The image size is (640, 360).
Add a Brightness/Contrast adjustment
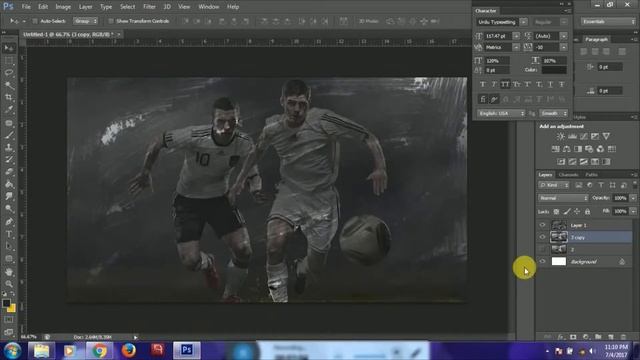561,136
